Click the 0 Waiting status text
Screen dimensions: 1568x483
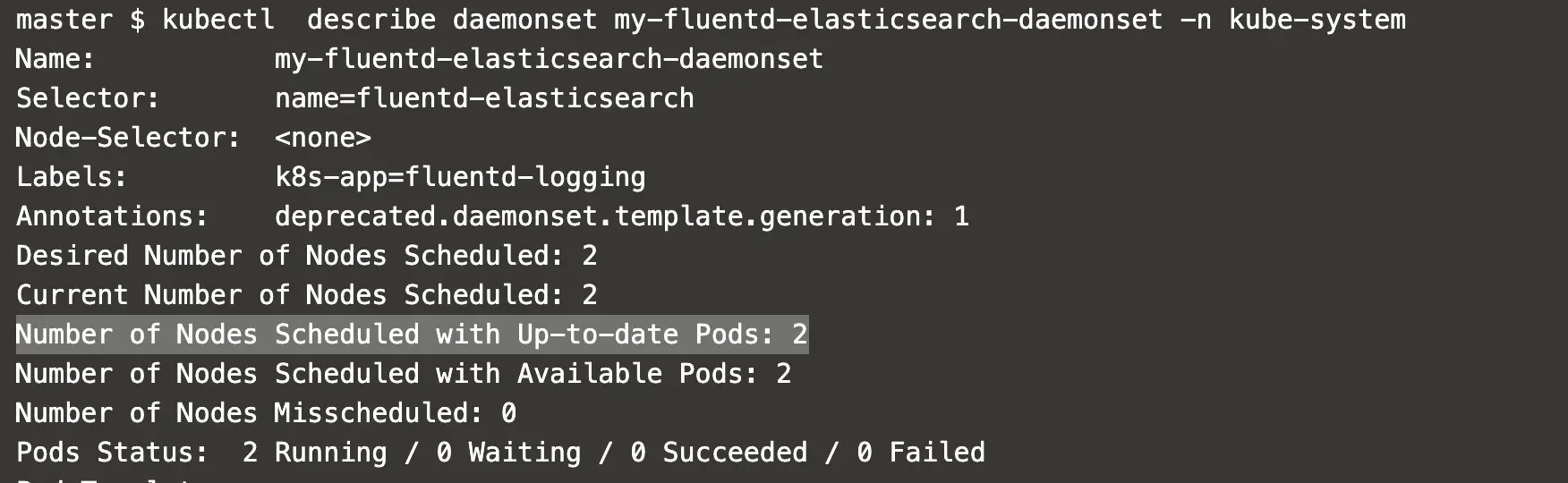[508, 453]
